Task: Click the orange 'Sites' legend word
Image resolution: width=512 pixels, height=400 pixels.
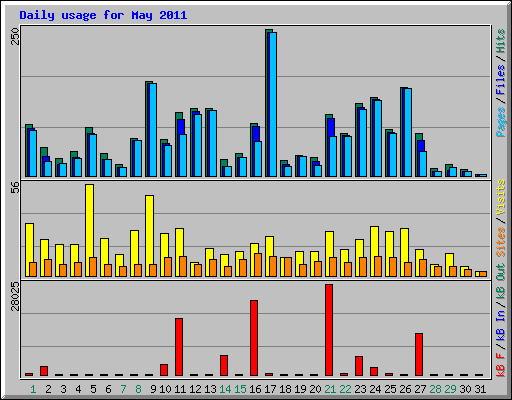Action: (500, 242)
